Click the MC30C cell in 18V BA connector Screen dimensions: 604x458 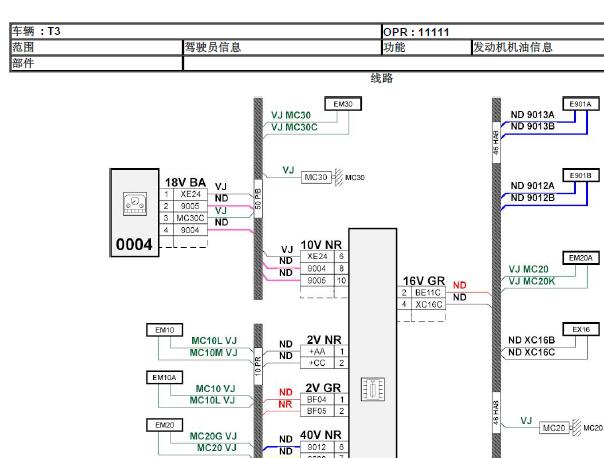tap(191, 218)
